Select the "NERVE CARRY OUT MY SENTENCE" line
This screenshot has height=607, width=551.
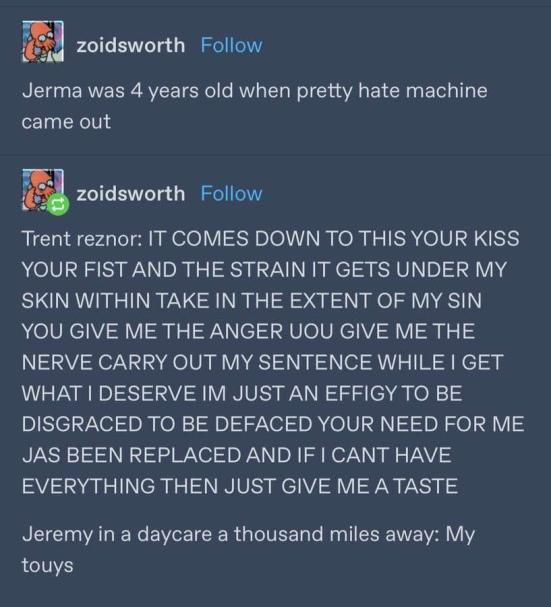tap(263, 362)
